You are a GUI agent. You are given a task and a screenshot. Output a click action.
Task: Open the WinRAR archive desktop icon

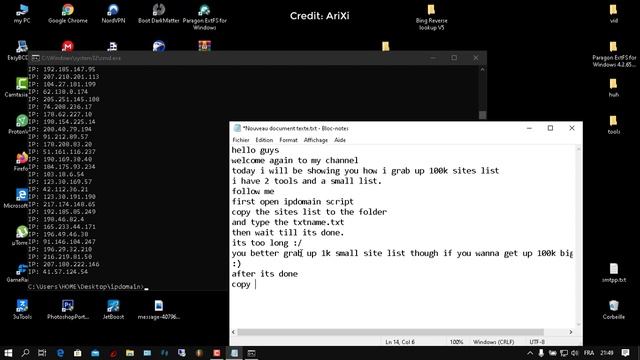coord(204,46)
